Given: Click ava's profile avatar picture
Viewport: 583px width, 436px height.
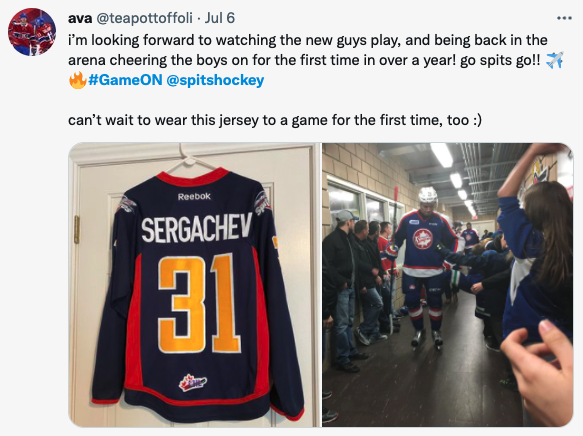Looking at the screenshot, I should pyautogui.click(x=32, y=32).
